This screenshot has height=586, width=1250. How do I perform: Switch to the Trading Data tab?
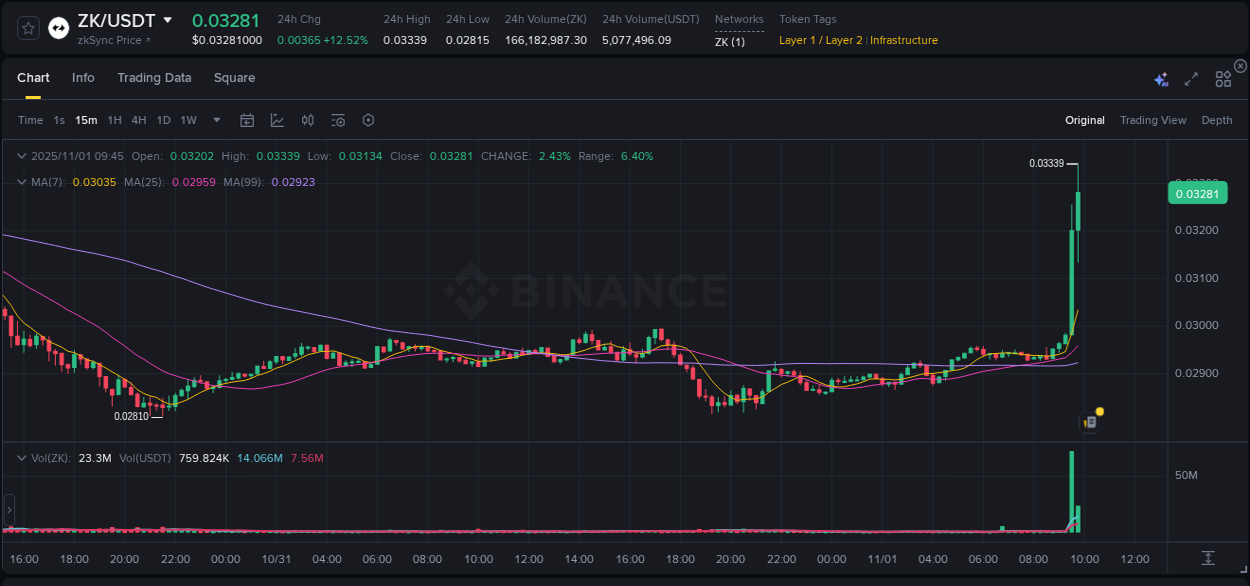coord(154,78)
